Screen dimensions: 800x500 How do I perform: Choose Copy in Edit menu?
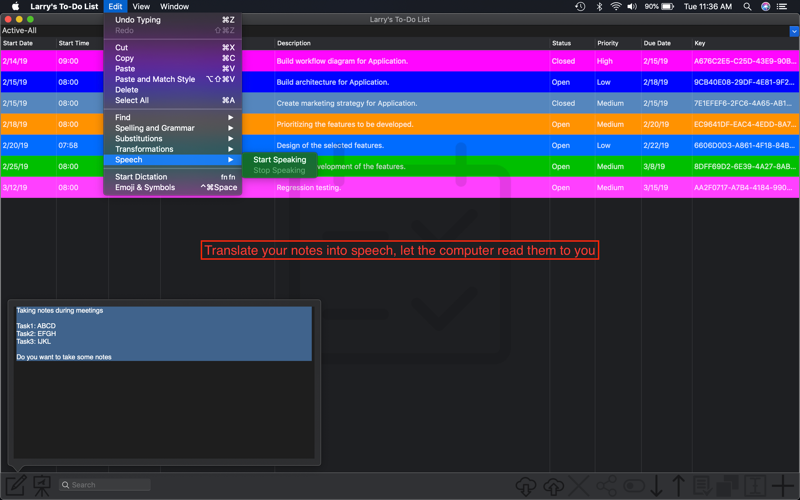tap(172, 58)
